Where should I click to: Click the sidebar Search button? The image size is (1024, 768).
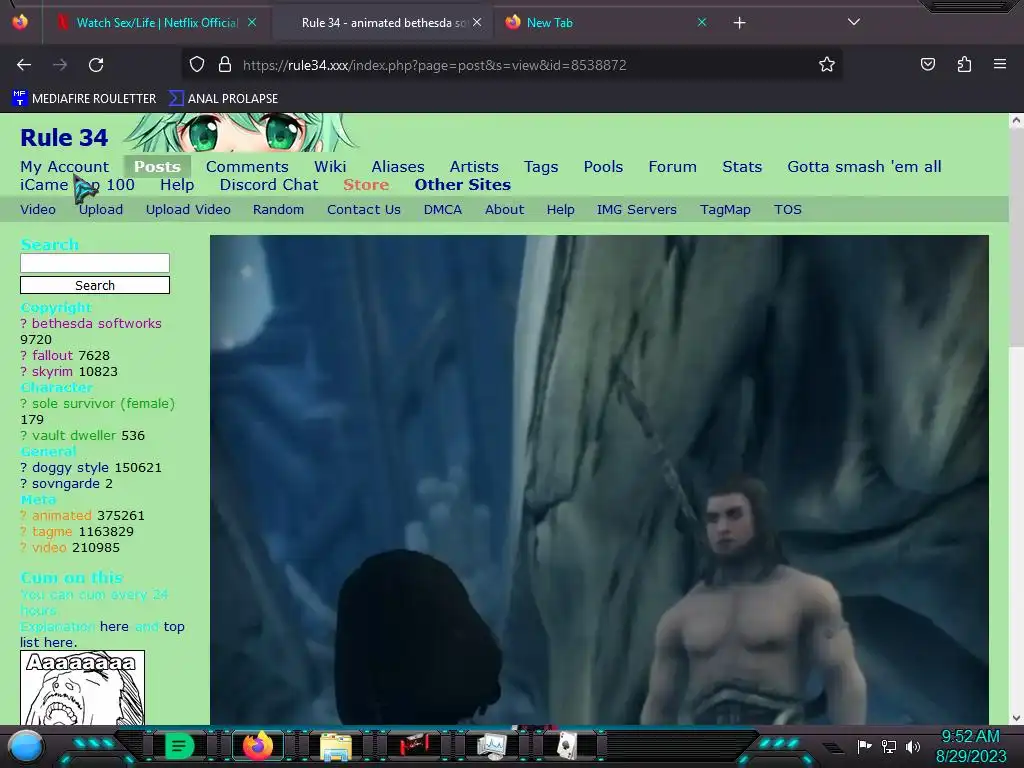(x=95, y=285)
